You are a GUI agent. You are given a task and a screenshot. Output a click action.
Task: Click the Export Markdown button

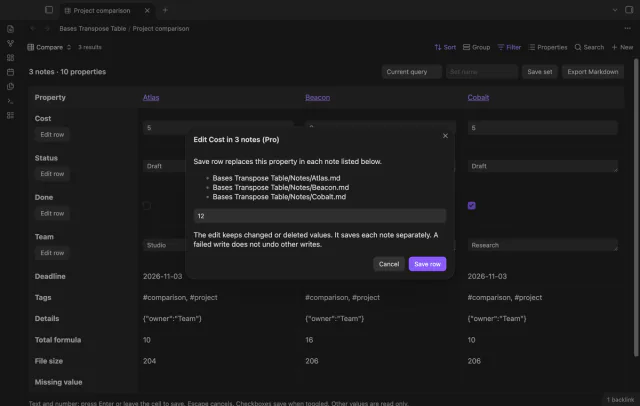[593, 72]
